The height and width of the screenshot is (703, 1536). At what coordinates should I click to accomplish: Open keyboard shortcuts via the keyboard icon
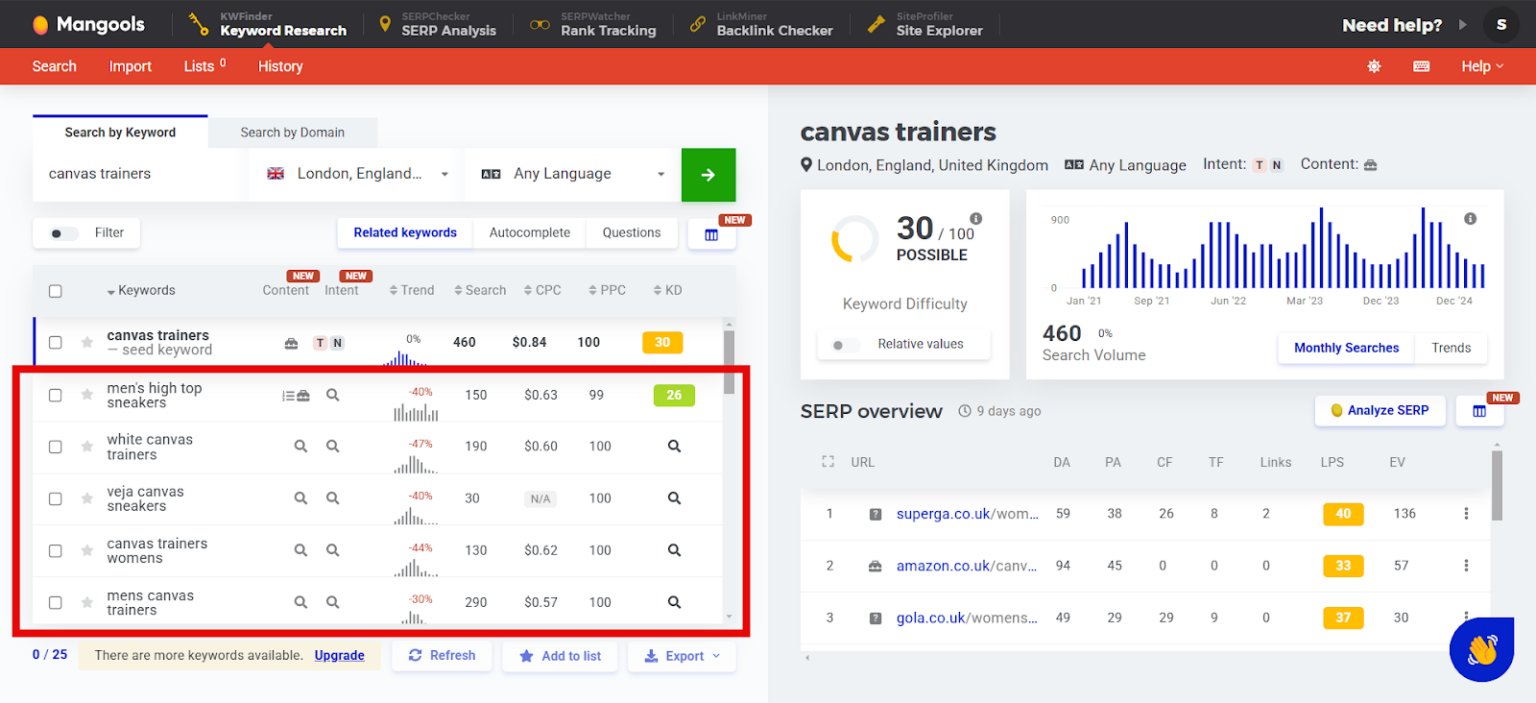pos(1421,66)
